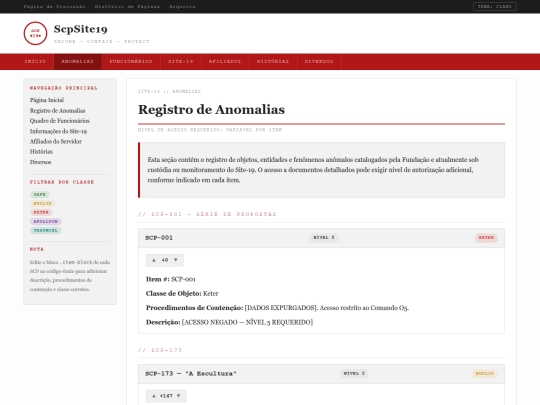Open Registro de Anomalias sidebar link
Image resolution: width=540 pixels, height=405 pixels.
point(58,111)
